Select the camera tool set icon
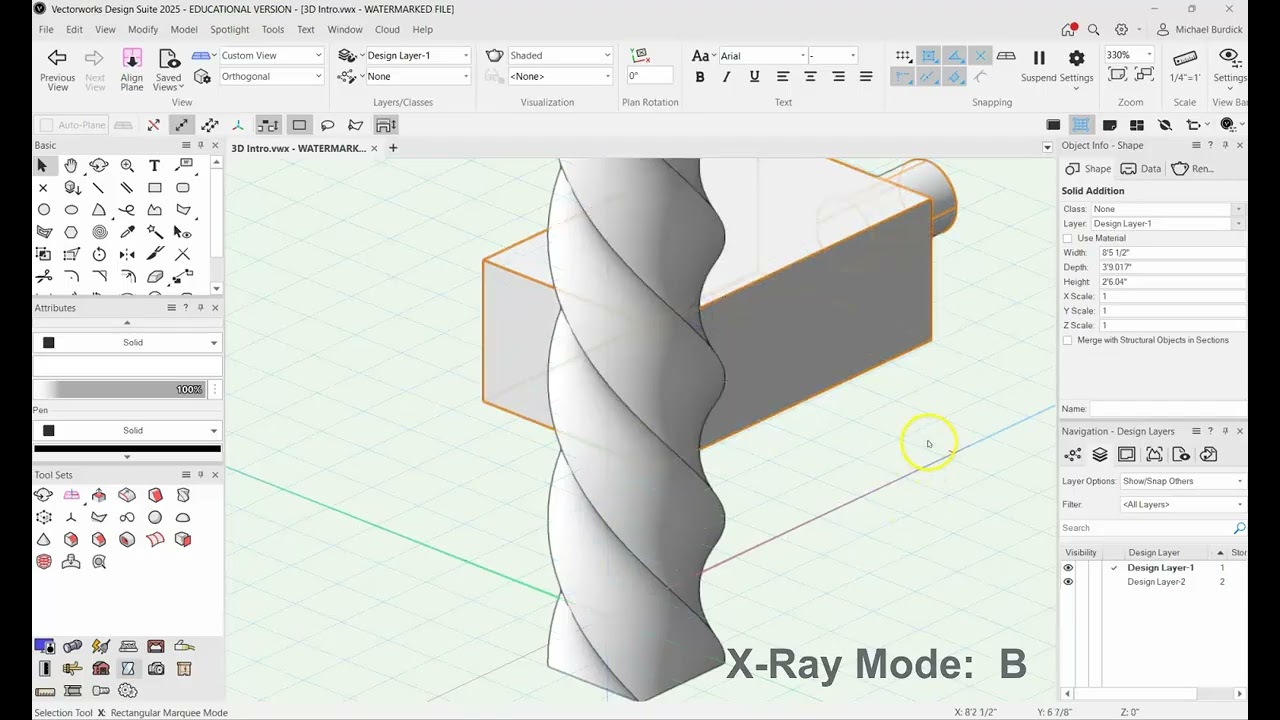This screenshot has width=1280, height=720. pos(156,668)
